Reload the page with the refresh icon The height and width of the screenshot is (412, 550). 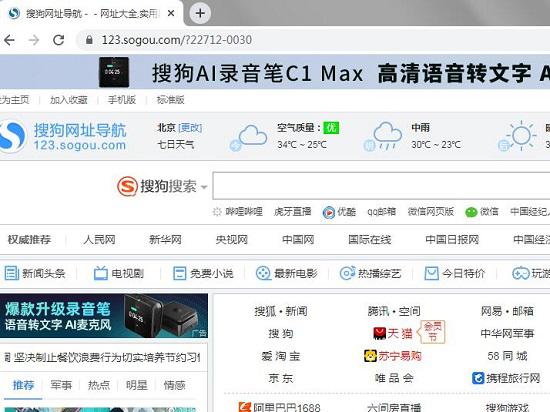tap(59, 40)
